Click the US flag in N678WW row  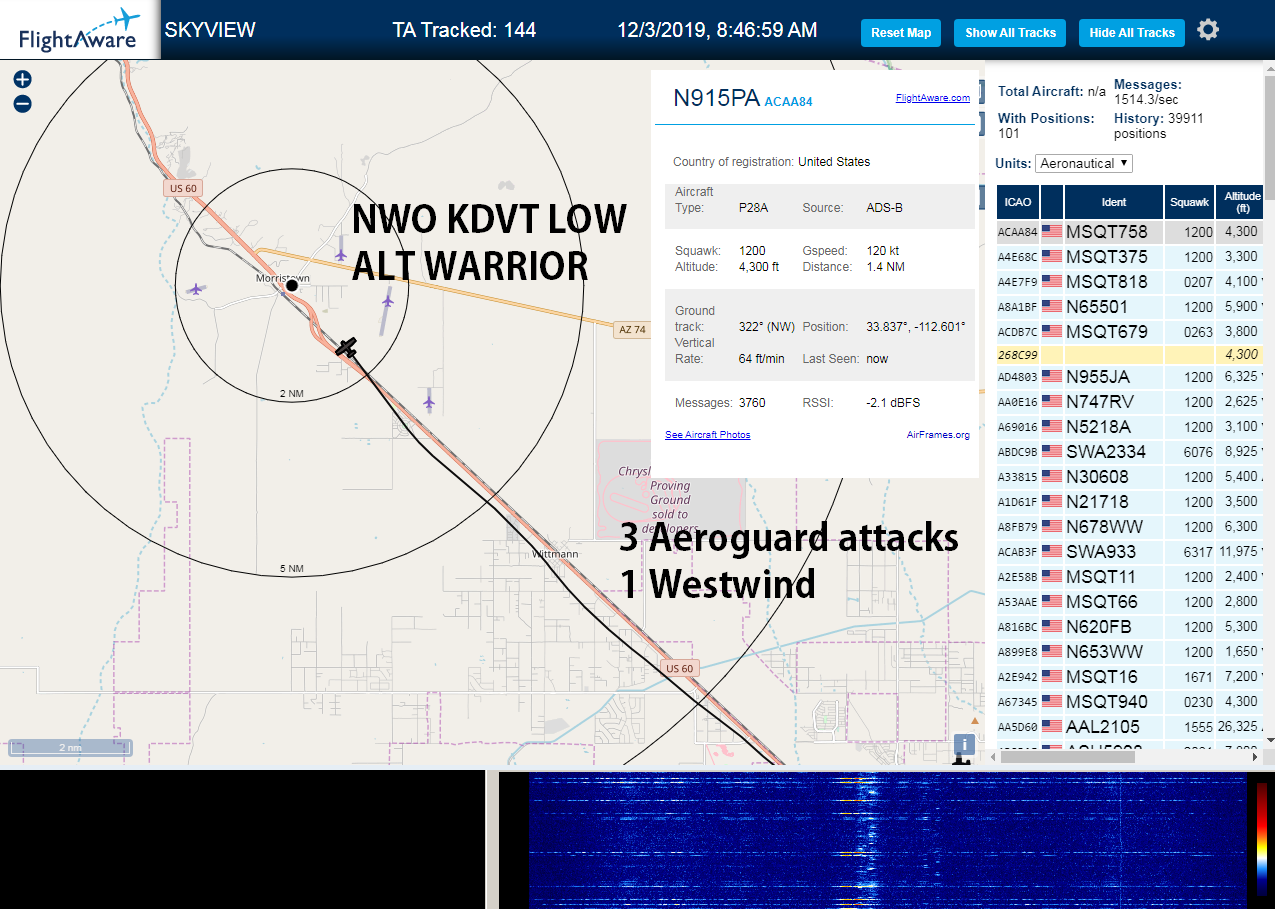click(1052, 527)
